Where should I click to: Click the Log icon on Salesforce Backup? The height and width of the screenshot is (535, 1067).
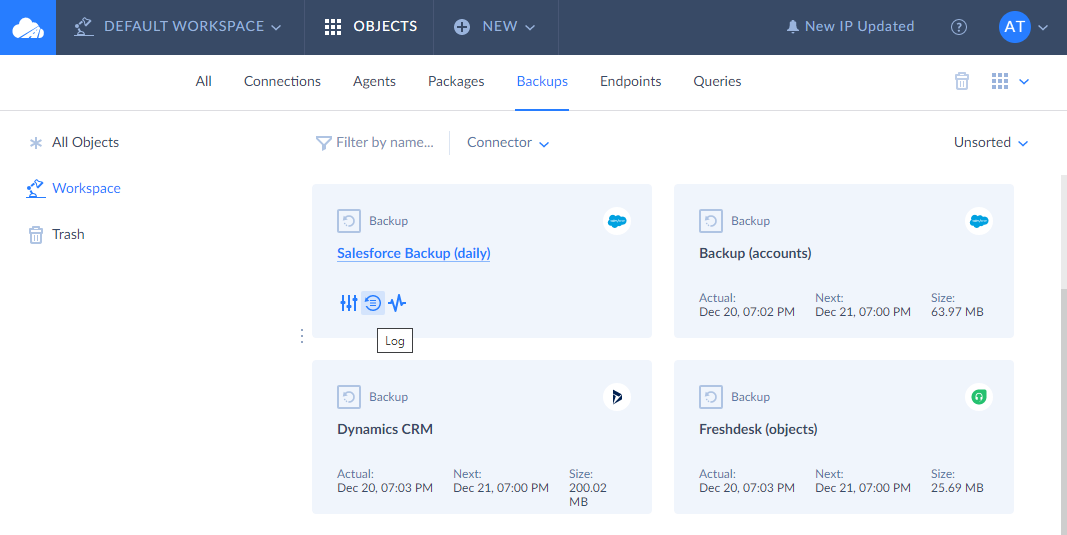(373, 302)
